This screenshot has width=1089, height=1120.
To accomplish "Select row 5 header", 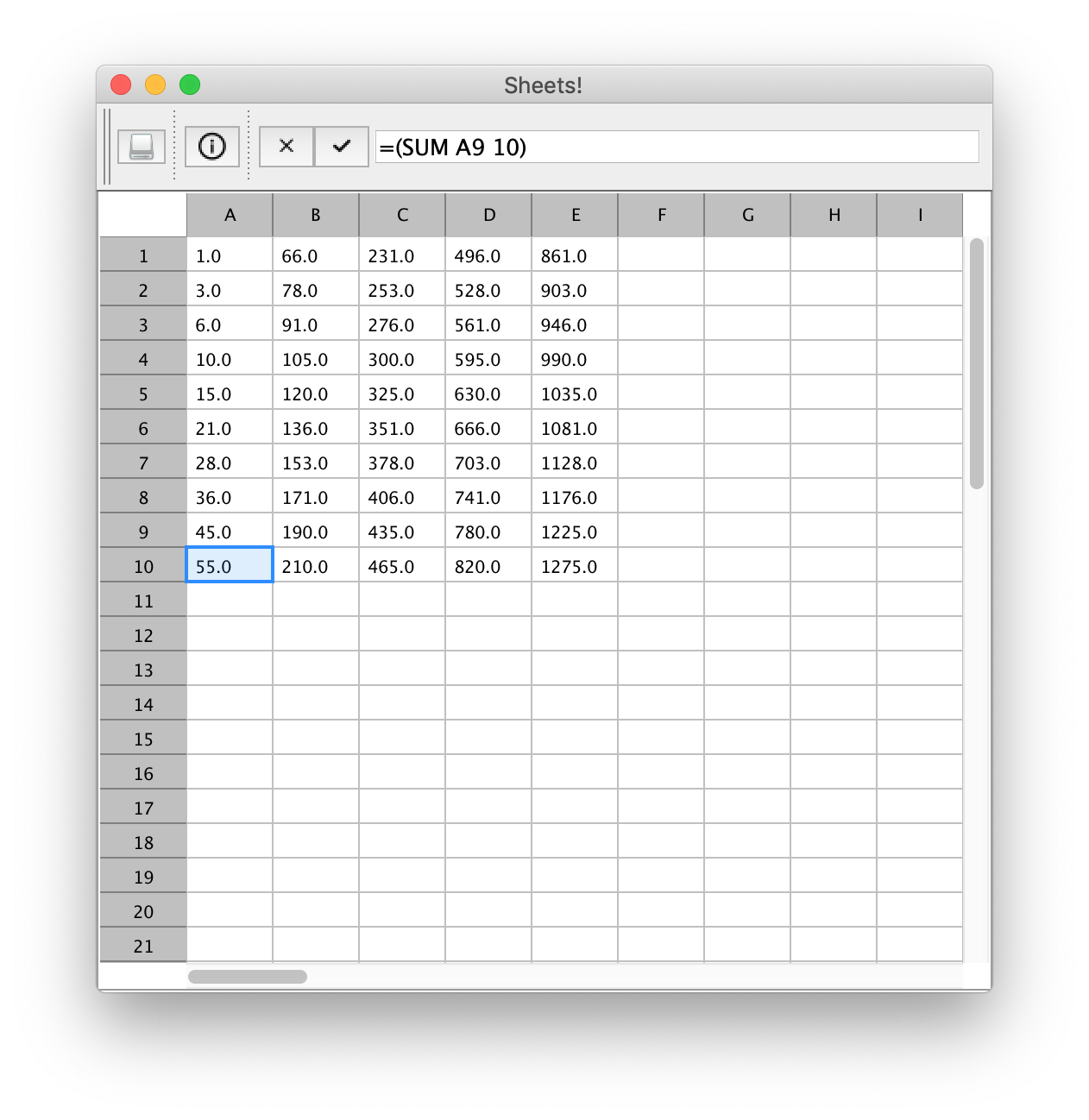I will coord(143,393).
